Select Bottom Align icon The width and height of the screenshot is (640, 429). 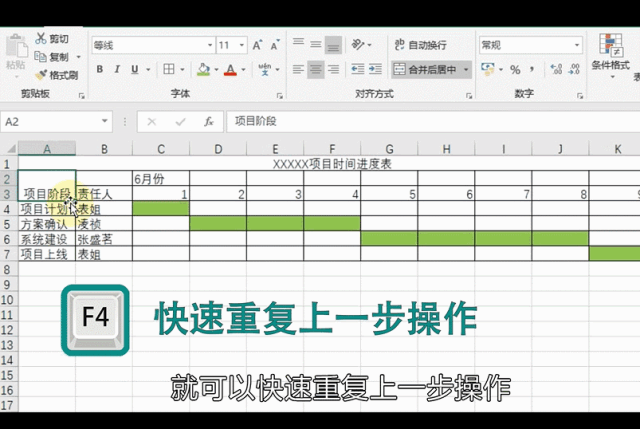333,45
